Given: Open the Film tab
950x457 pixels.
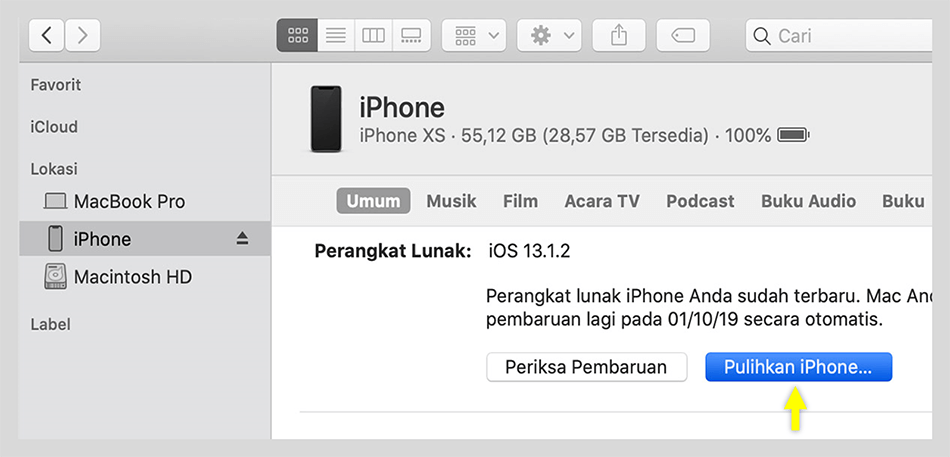Looking at the screenshot, I should tap(520, 201).
